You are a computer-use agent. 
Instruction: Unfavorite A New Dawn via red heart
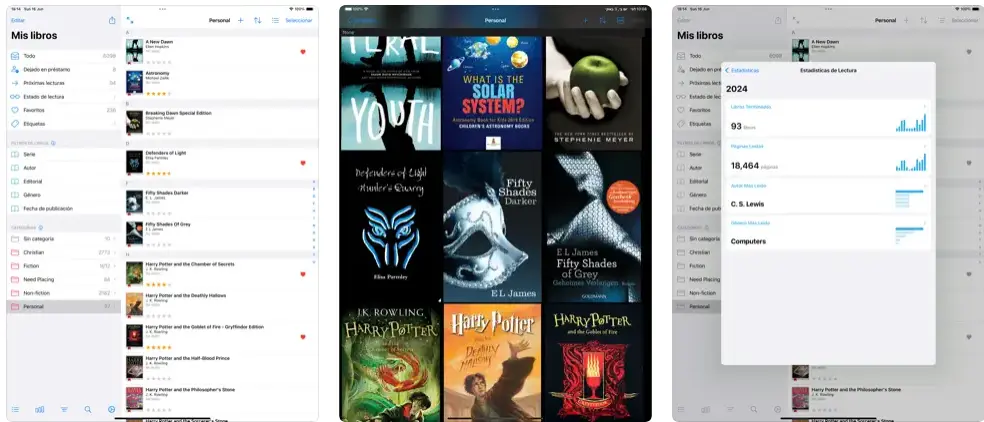[303, 52]
